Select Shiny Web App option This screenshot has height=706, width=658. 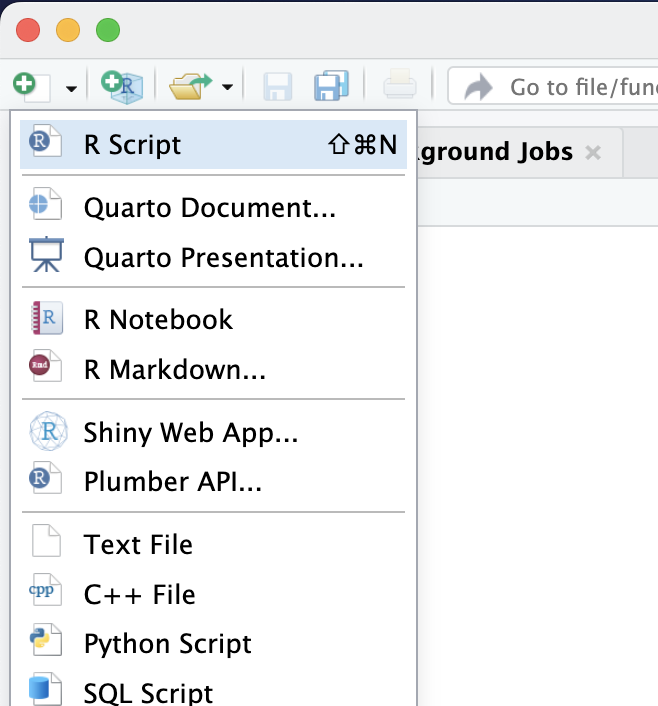(213, 432)
